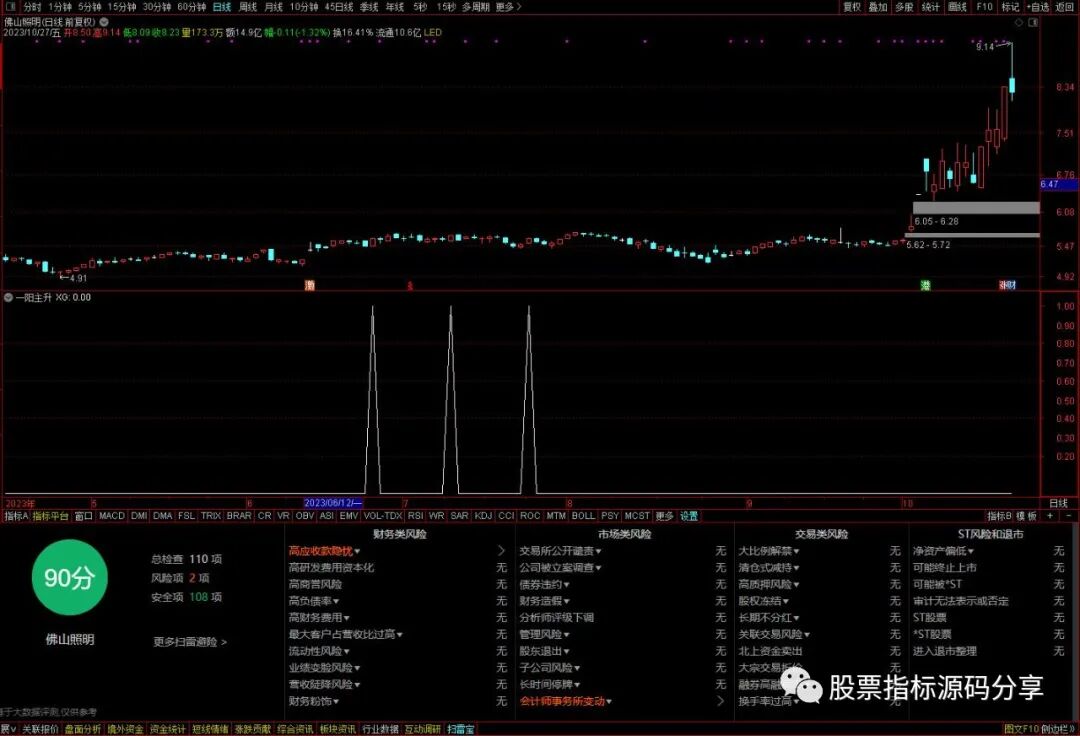
Task: Select the 5分钟 period
Action: (x=90, y=7)
